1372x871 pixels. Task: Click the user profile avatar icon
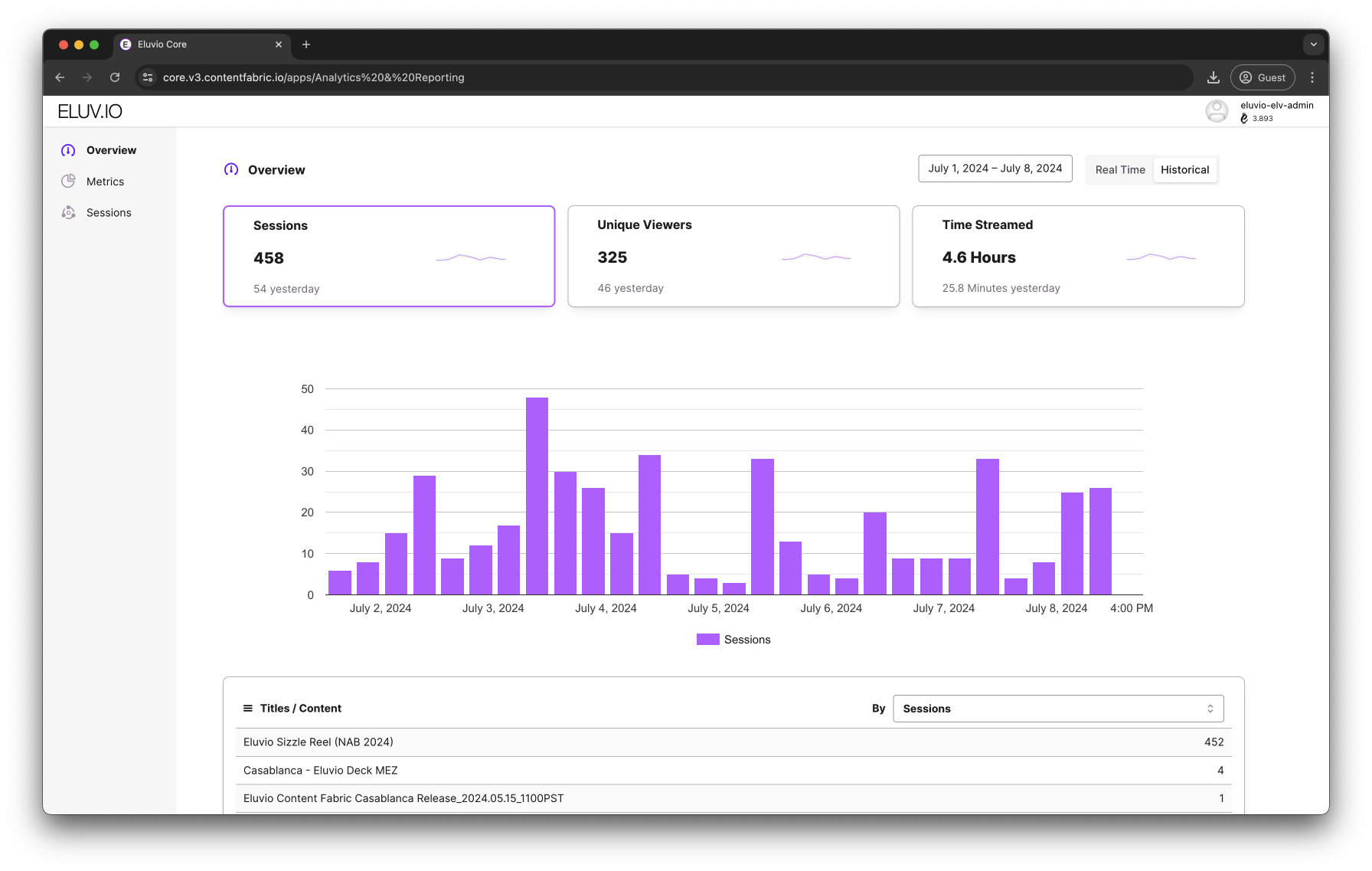coord(1217,111)
